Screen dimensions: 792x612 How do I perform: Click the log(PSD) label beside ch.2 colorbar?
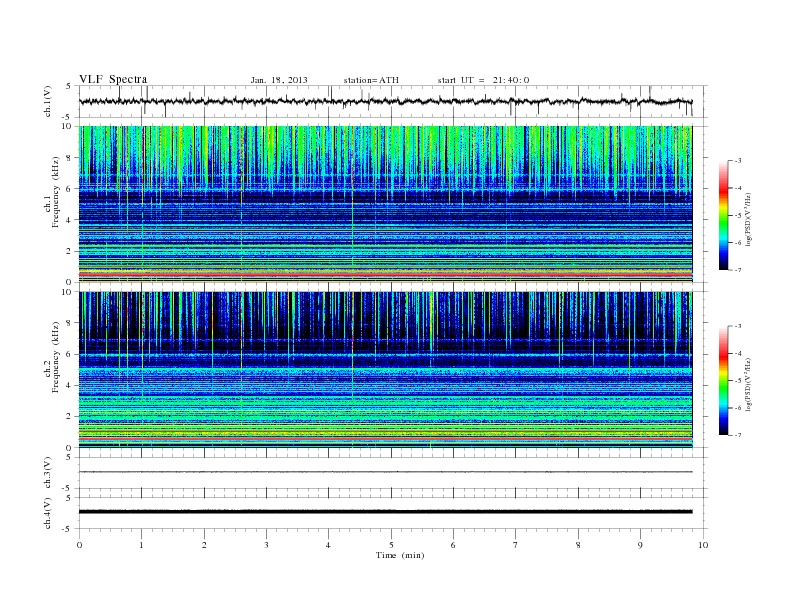(750, 384)
